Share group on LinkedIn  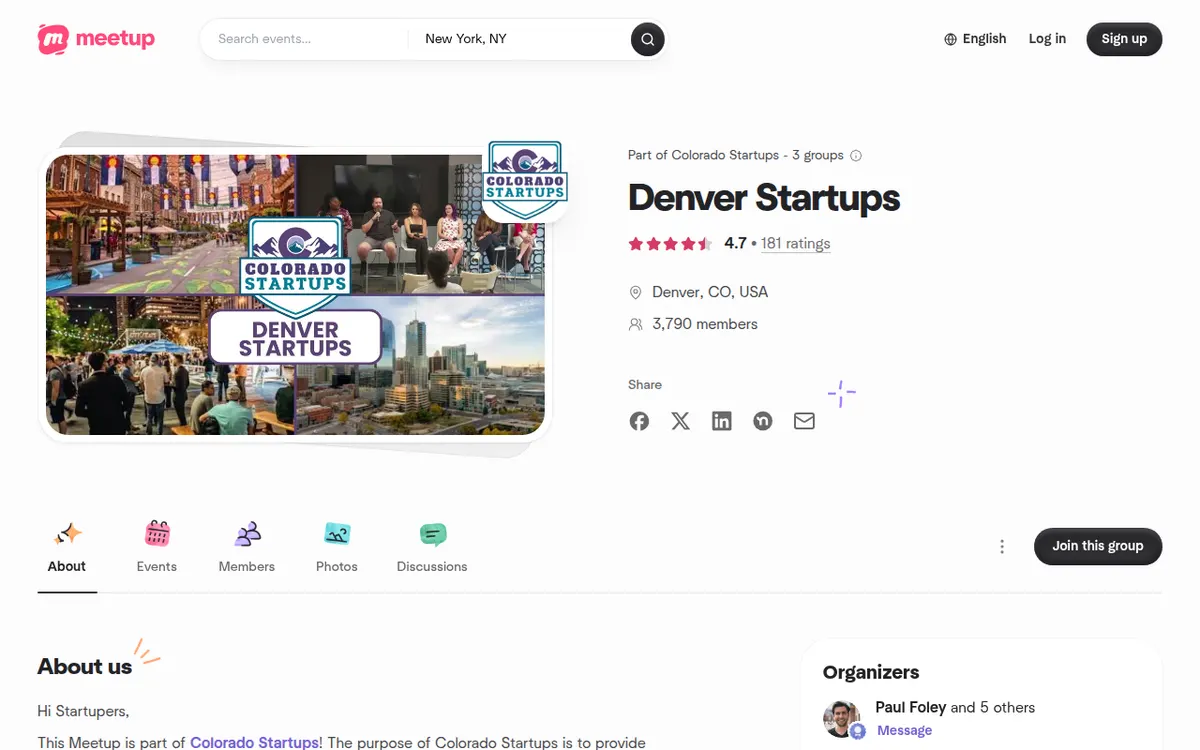[x=722, y=421]
